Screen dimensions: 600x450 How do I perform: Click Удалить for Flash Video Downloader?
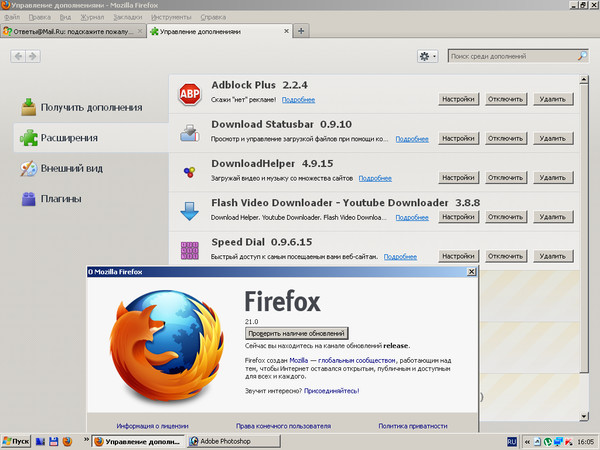[x=553, y=217]
